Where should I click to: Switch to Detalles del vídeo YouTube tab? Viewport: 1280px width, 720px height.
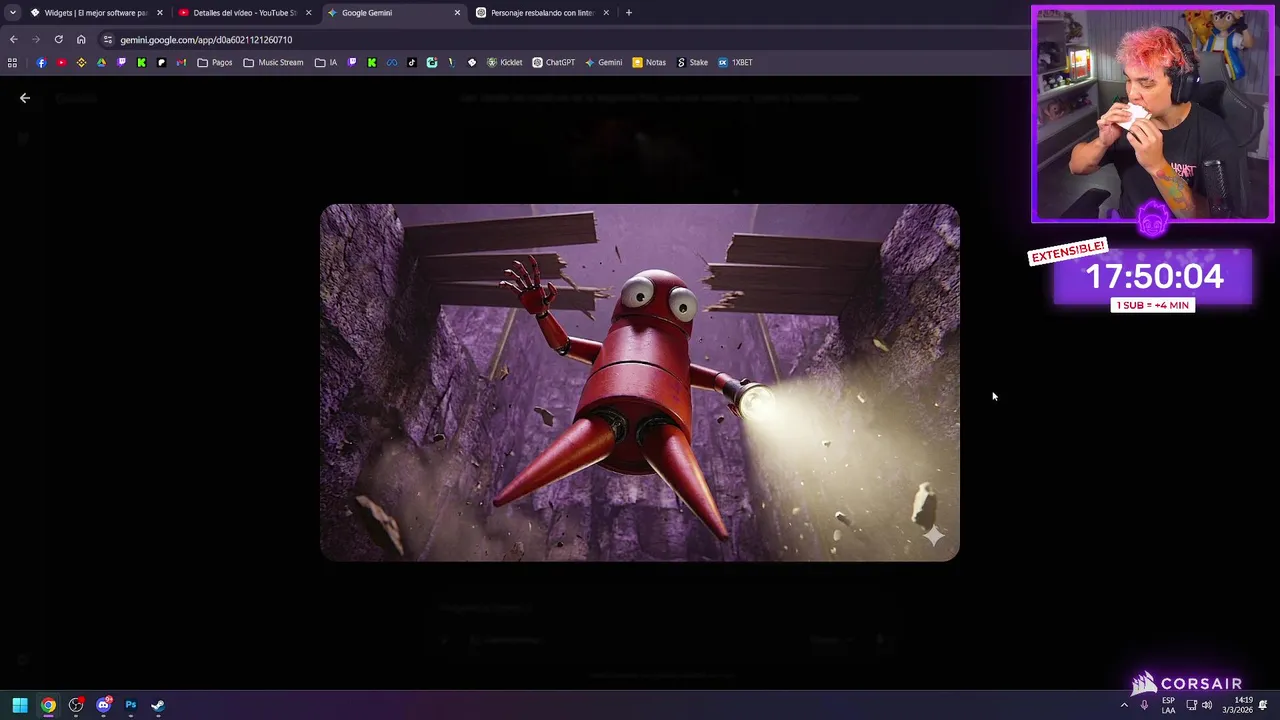point(237,13)
